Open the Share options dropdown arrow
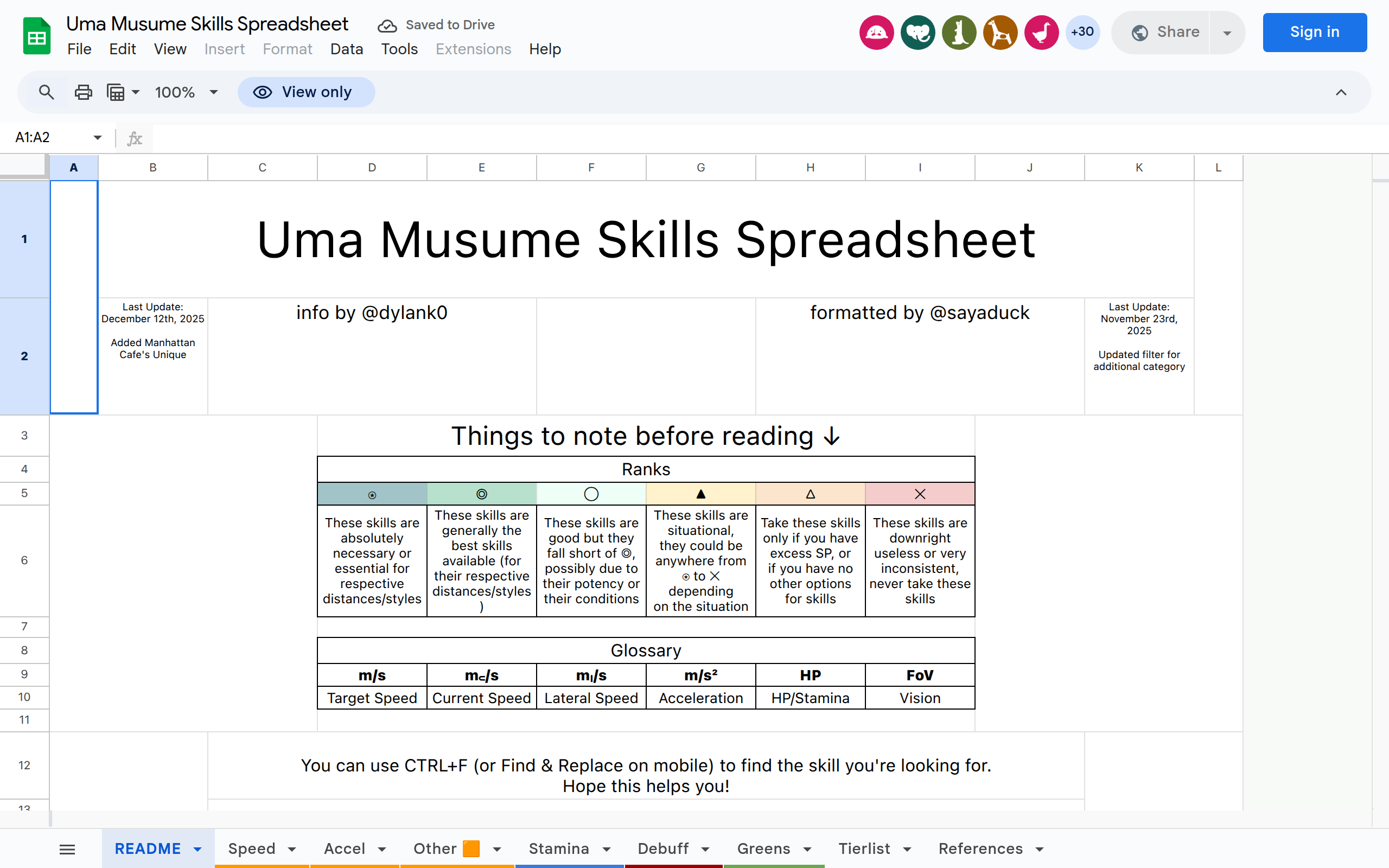 pyautogui.click(x=1227, y=33)
